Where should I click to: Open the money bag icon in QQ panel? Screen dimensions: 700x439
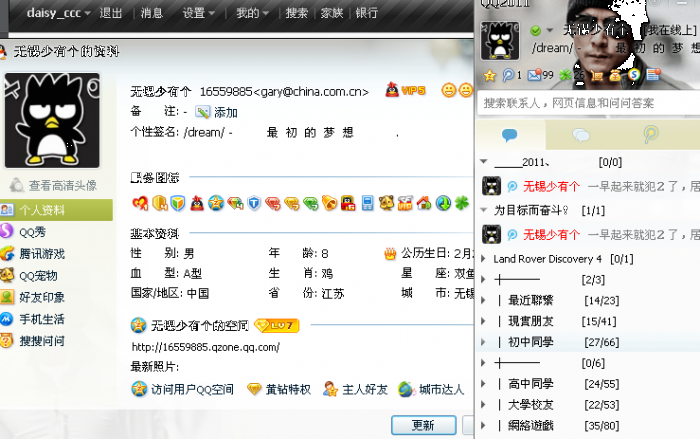(615, 75)
